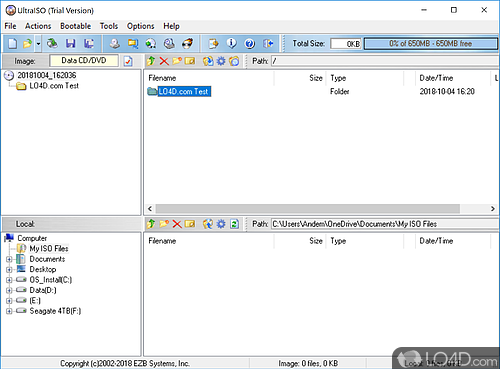This screenshot has width=500, height=369.
Task: Save the image with the floppy disk icon
Action: click(70, 44)
